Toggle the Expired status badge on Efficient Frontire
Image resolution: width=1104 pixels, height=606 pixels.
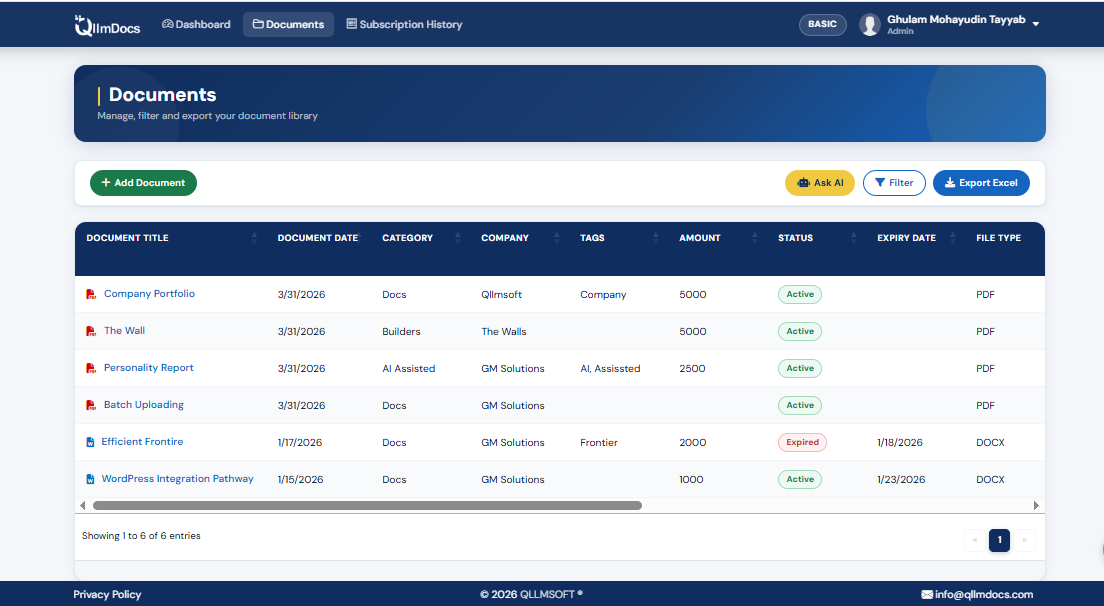click(802, 441)
